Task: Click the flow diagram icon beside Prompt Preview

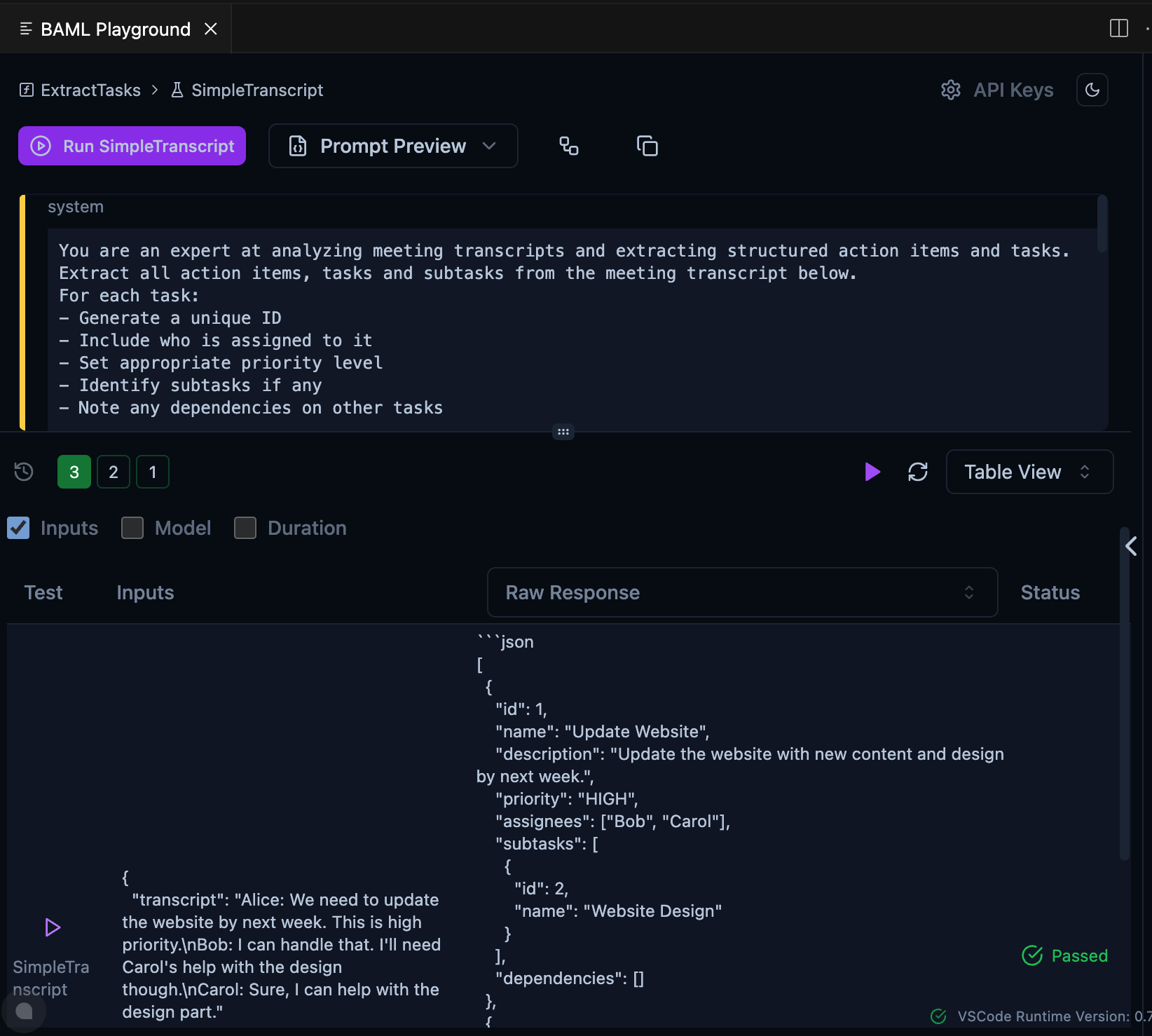Action: tap(568, 146)
